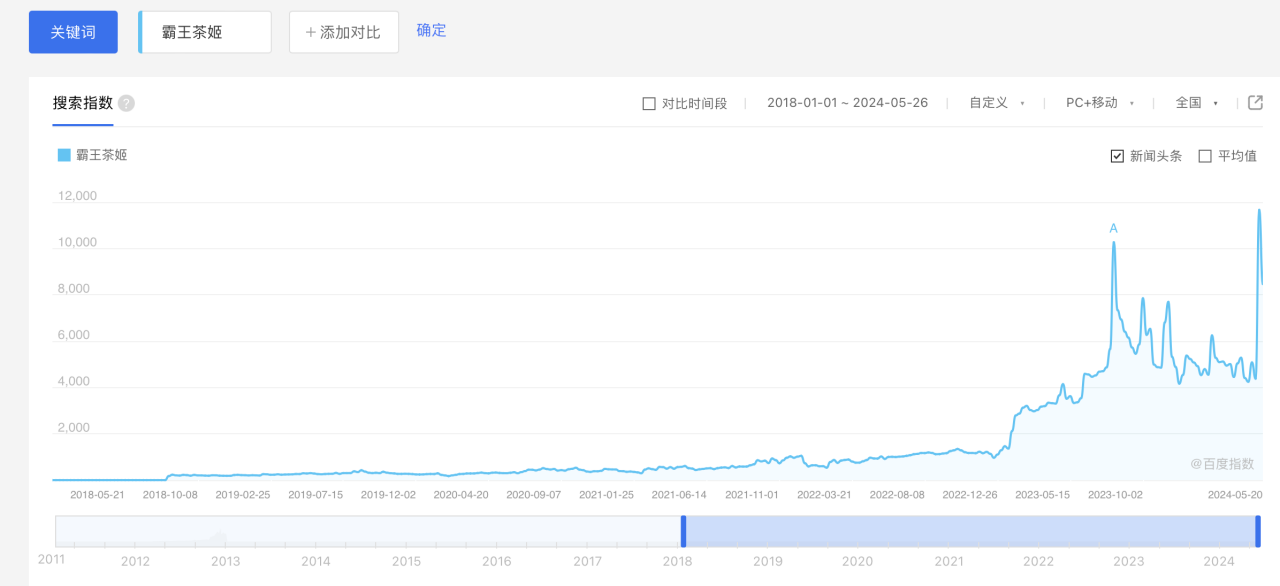
Task: Click the blue 霸王茶姬 legend square
Action: [64, 155]
